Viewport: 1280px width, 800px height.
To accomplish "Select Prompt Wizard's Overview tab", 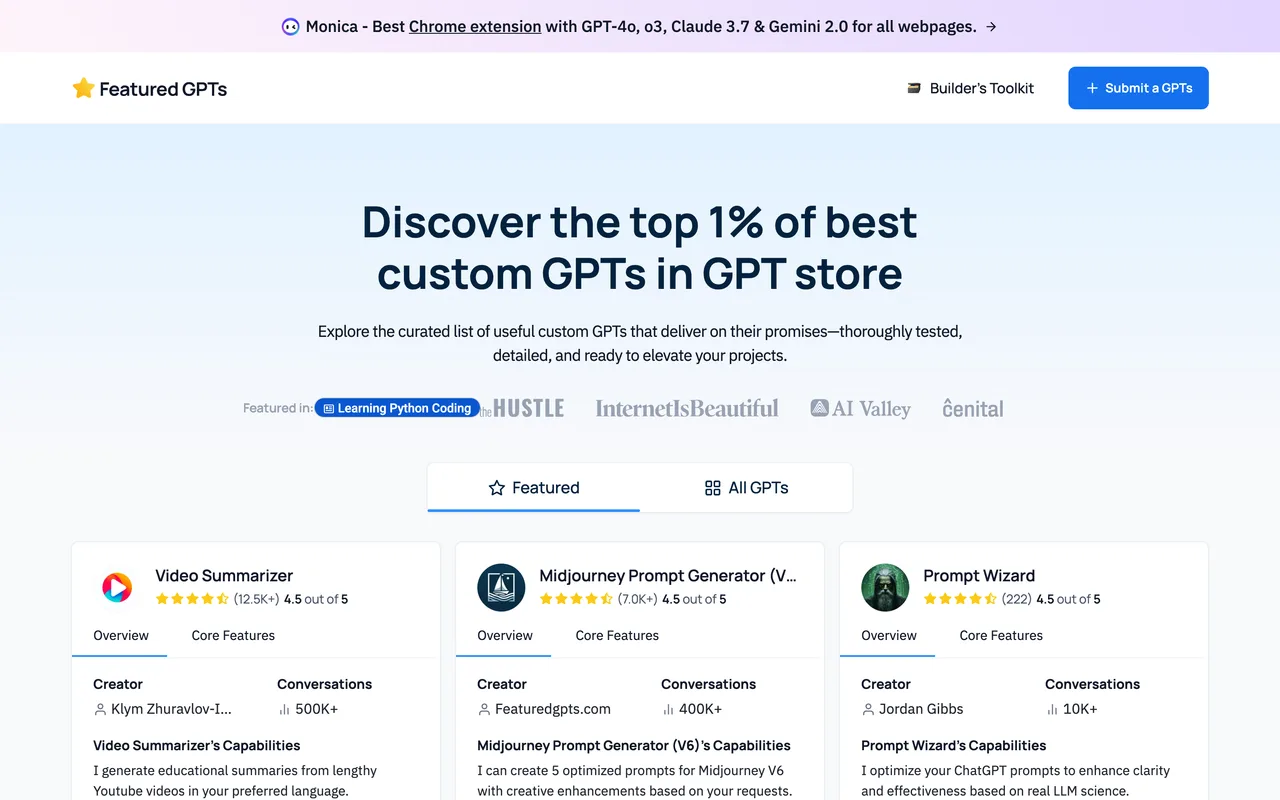I will (888, 636).
